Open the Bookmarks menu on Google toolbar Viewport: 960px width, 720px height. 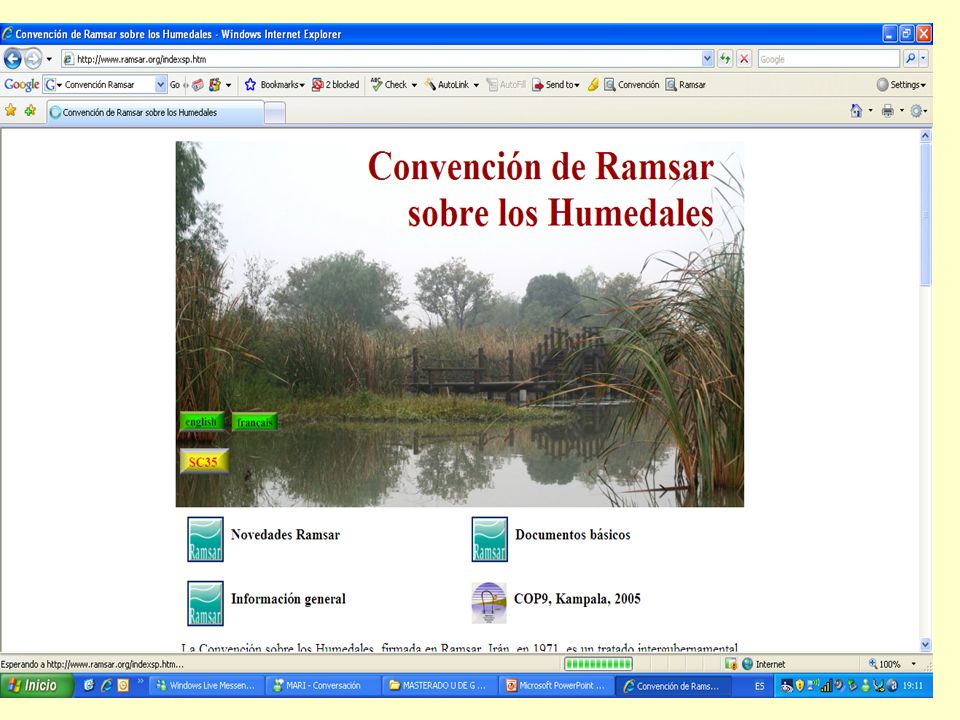tap(274, 84)
